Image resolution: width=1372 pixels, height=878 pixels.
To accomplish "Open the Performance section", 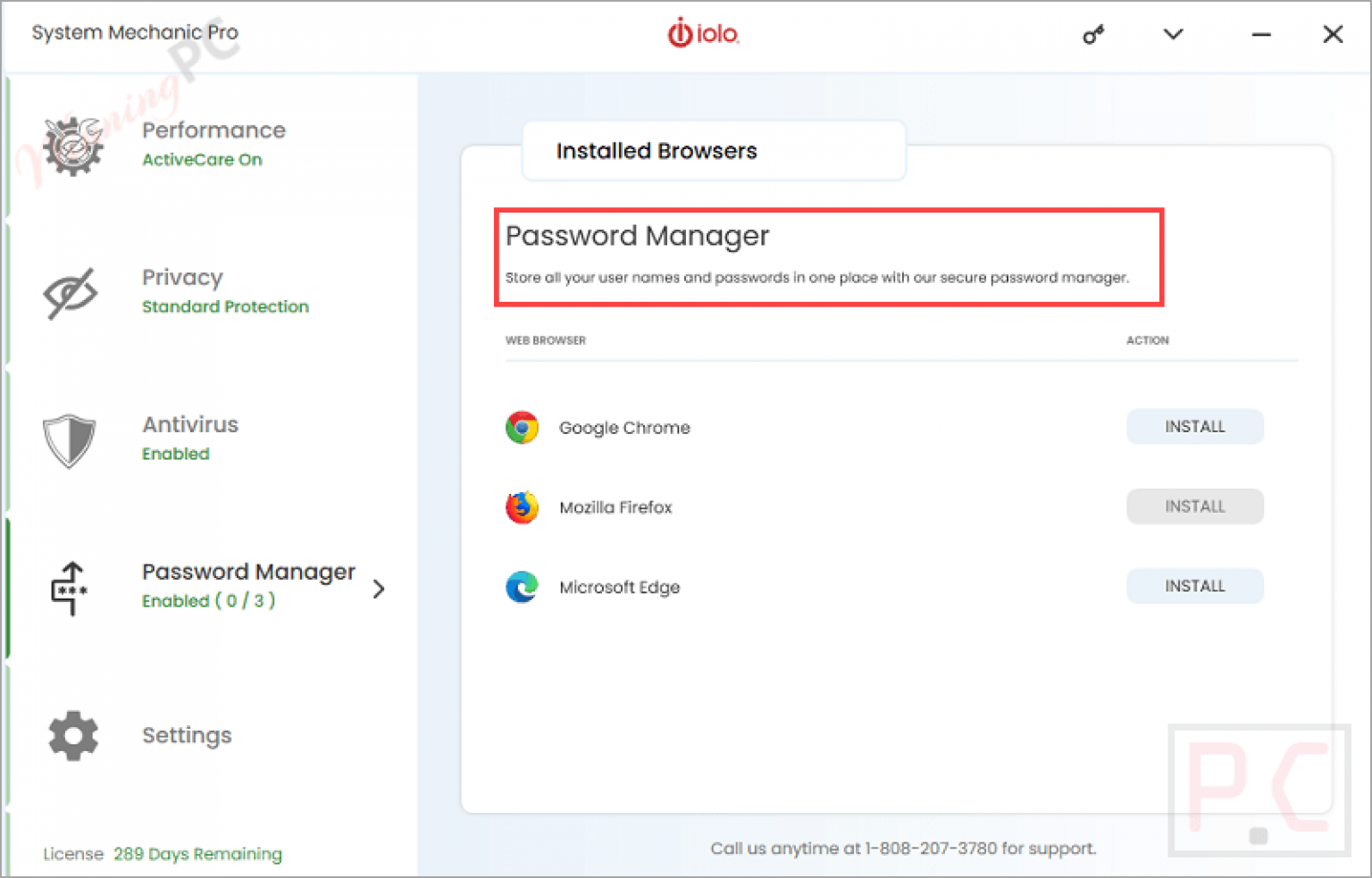I will (x=213, y=130).
